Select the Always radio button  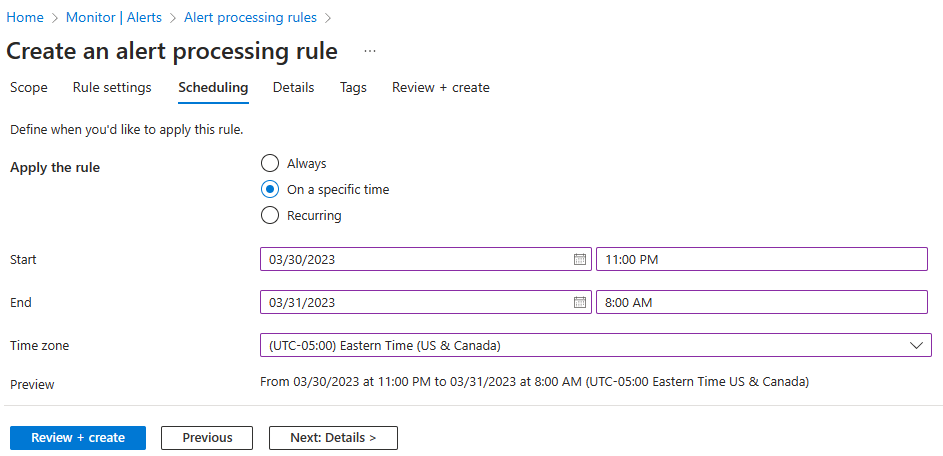[x=269, y=163]
